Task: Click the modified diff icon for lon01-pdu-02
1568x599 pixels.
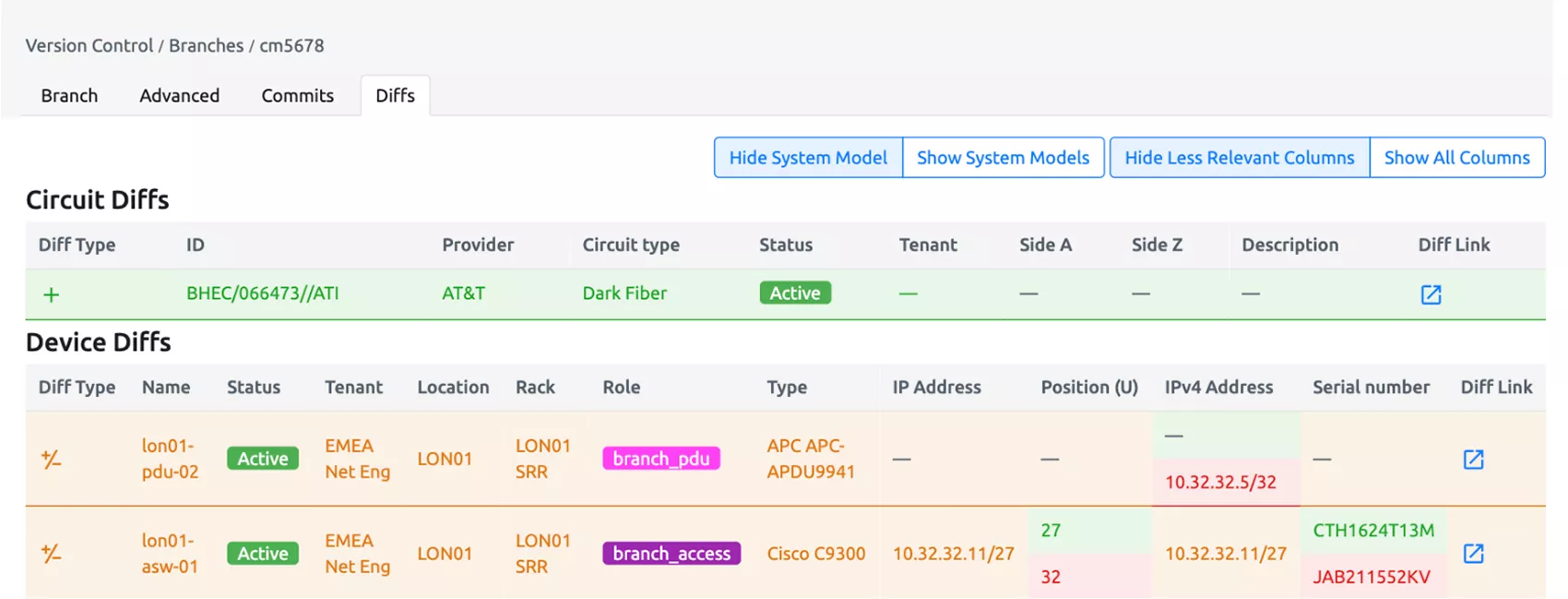Action: tap(52, 459)
